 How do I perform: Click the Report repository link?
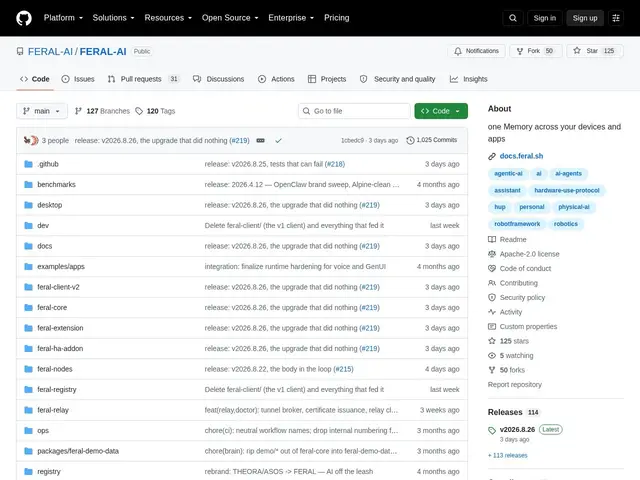click(515, 384)
